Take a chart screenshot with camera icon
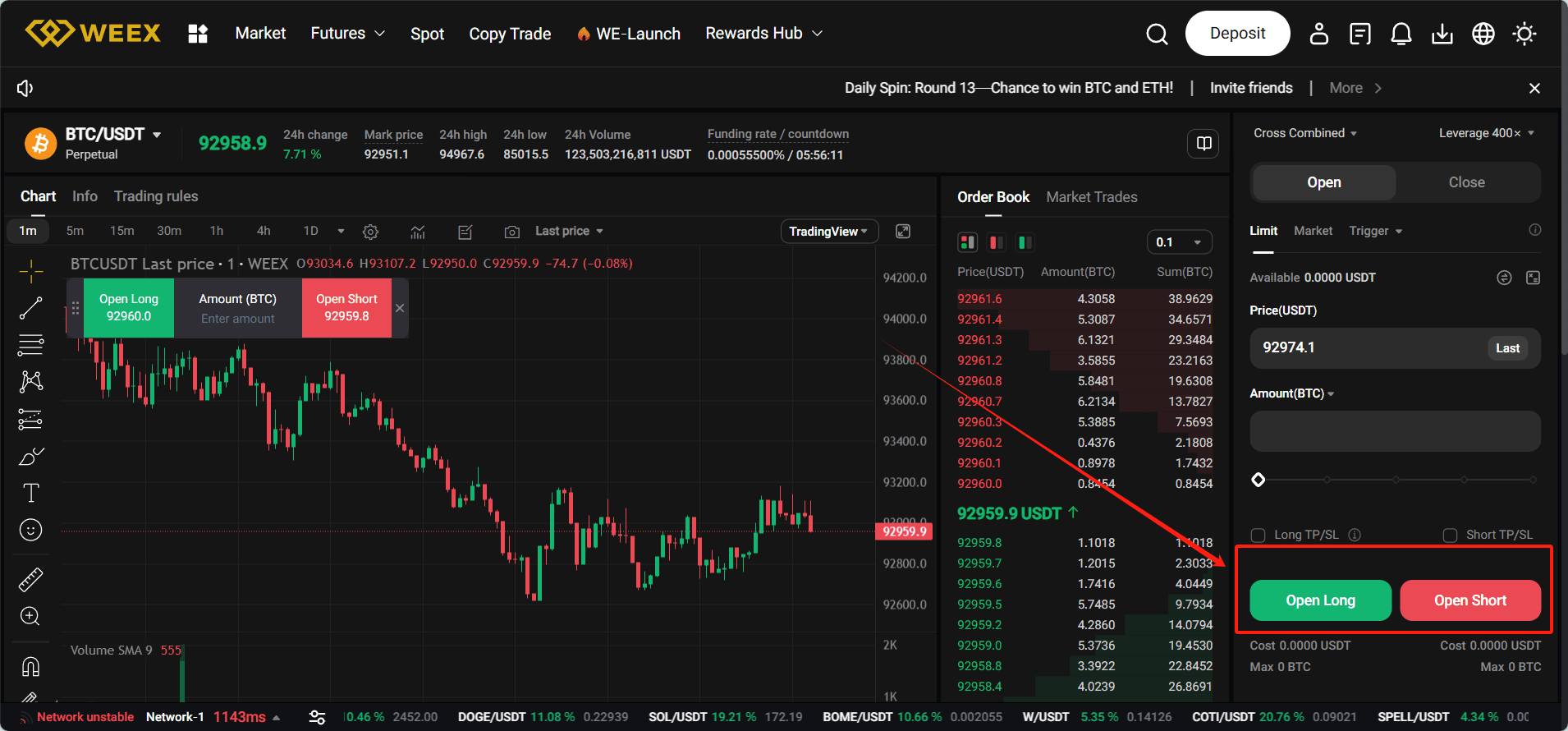 pos(511,232)
